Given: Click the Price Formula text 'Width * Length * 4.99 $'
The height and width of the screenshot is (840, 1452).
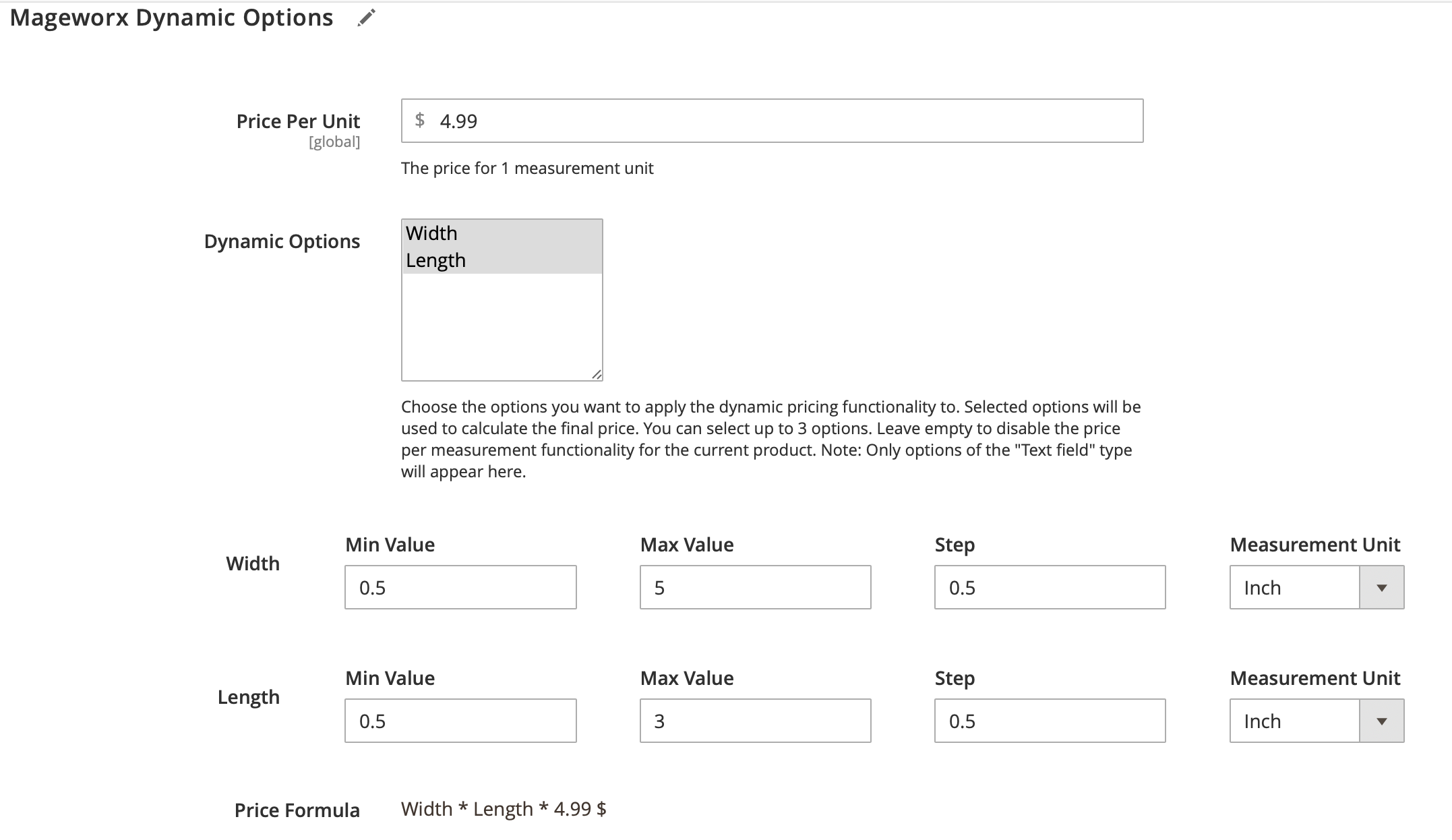Looking at the screenshot, I should point(504,809).
